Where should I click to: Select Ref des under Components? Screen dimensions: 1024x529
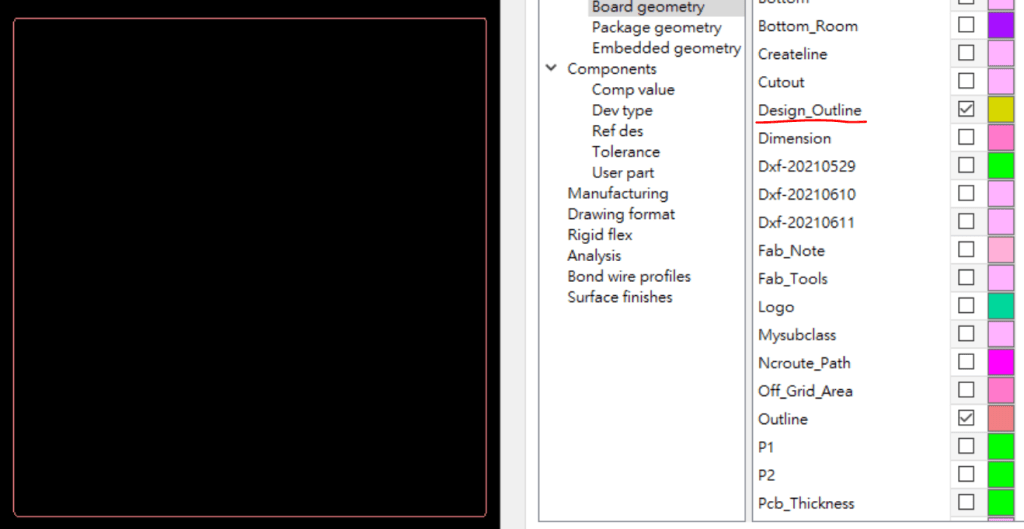tap(617, 131)
